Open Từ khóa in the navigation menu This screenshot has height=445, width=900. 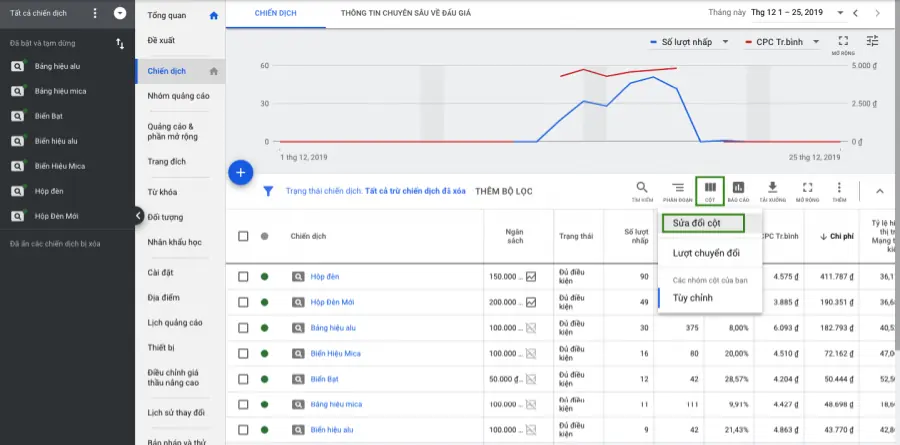[x=162, y=190]
